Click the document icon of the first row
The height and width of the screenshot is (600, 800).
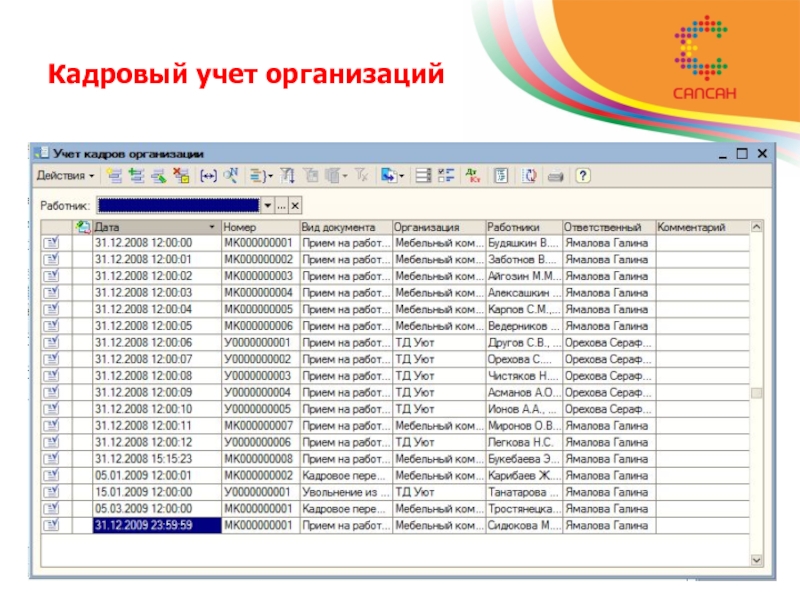pos(51,243)
